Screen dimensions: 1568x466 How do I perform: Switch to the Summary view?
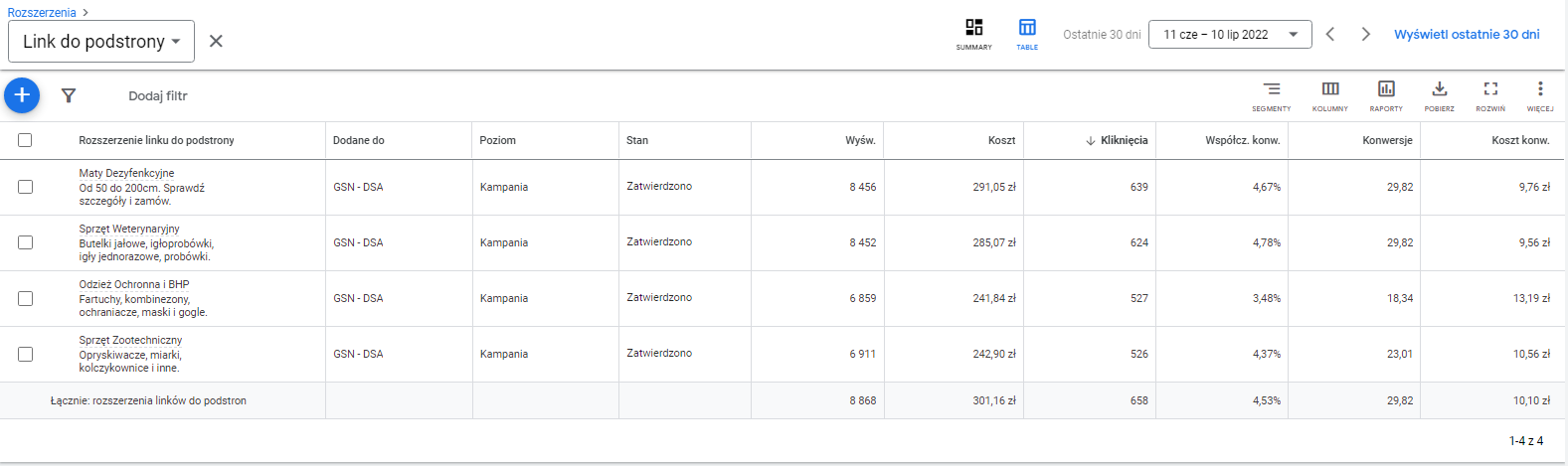(x=973, y=33)
